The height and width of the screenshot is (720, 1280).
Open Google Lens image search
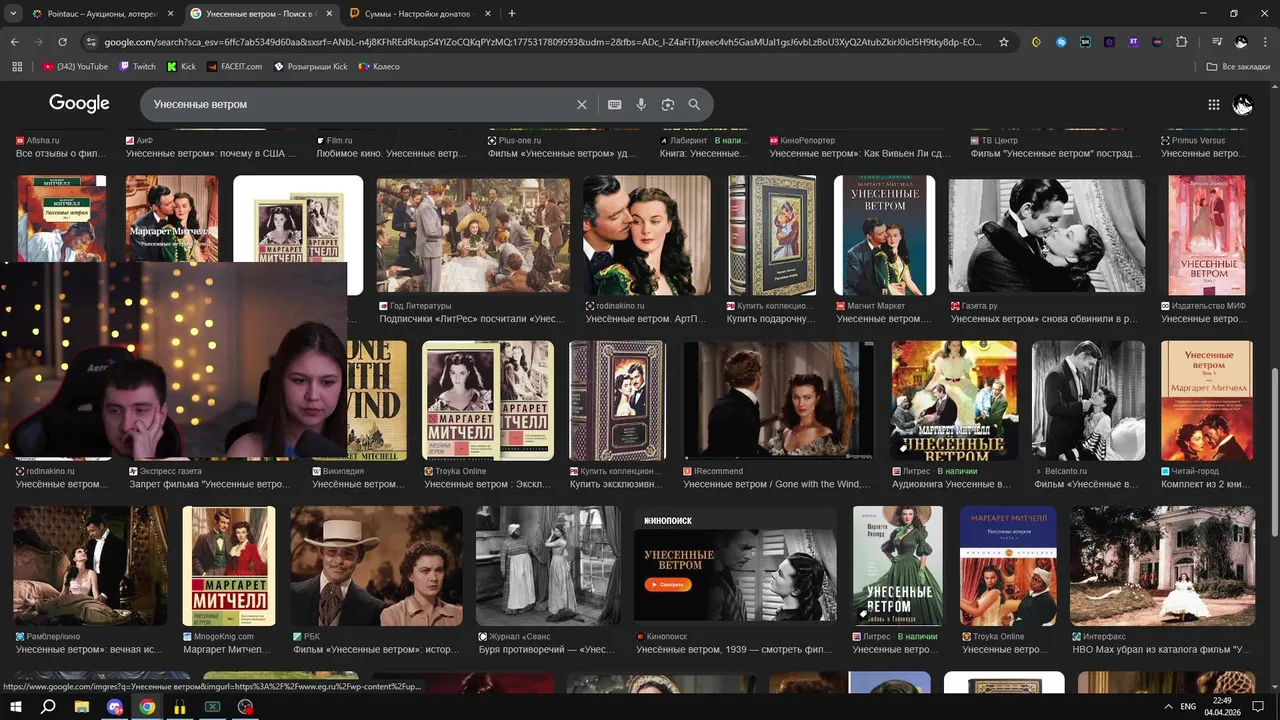pos(667,104)
